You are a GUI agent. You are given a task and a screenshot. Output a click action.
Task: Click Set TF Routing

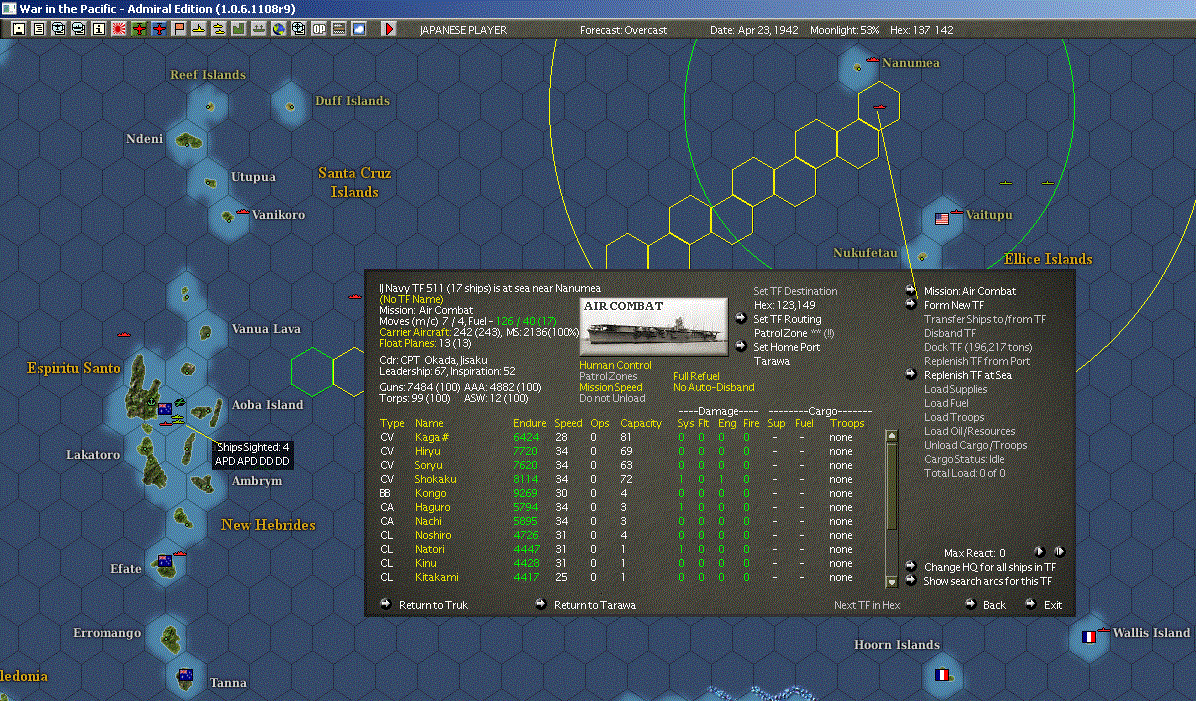[x=787, y=319]
